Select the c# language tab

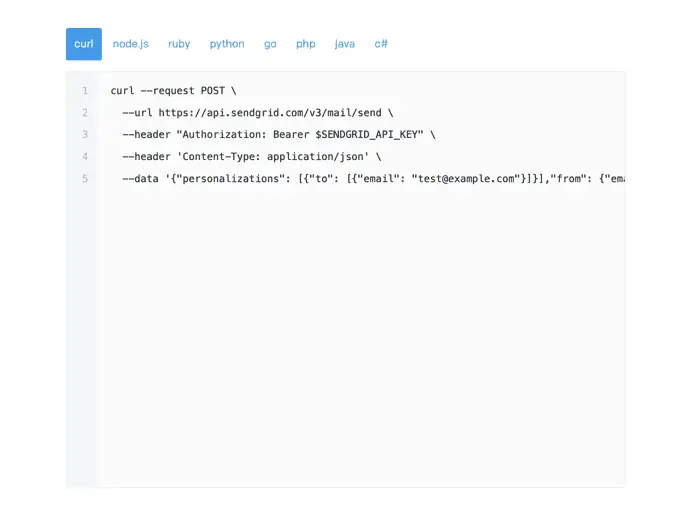tap(381, 44)
